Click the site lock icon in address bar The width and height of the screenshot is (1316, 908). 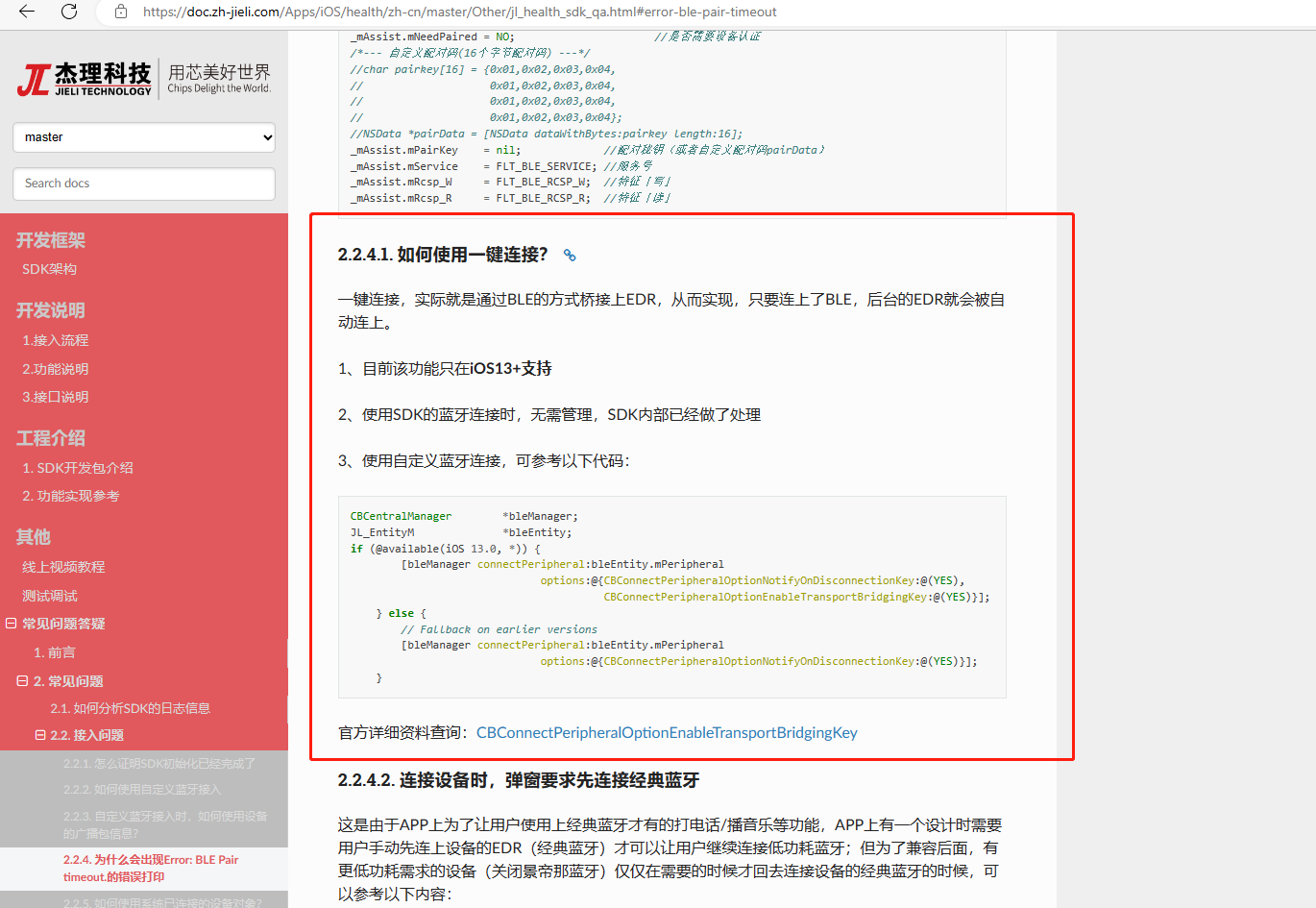(x=121, y=12)
